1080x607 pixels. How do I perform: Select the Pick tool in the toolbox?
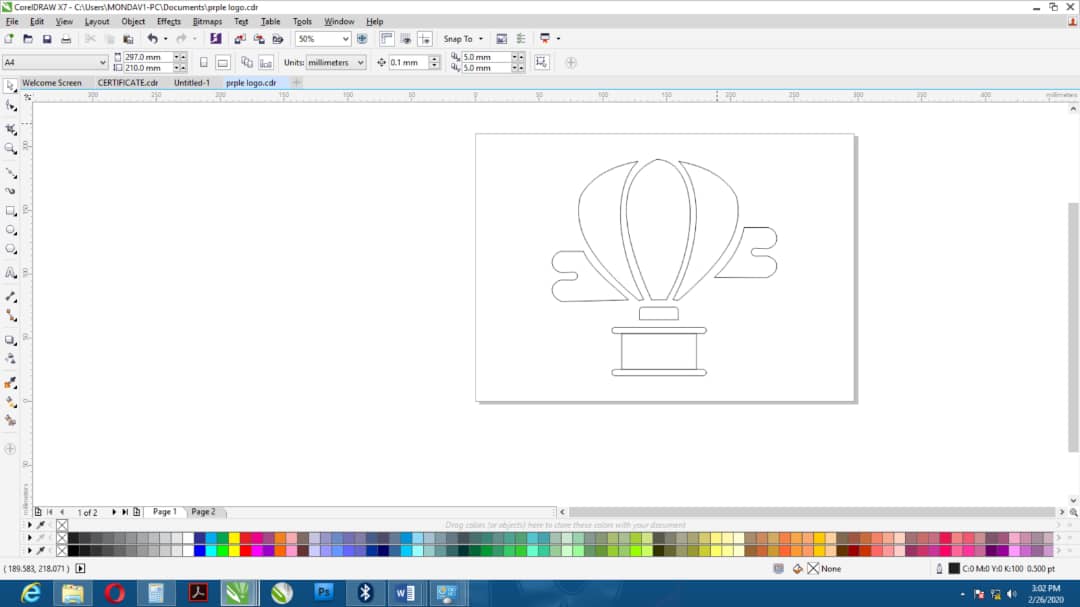11,86
